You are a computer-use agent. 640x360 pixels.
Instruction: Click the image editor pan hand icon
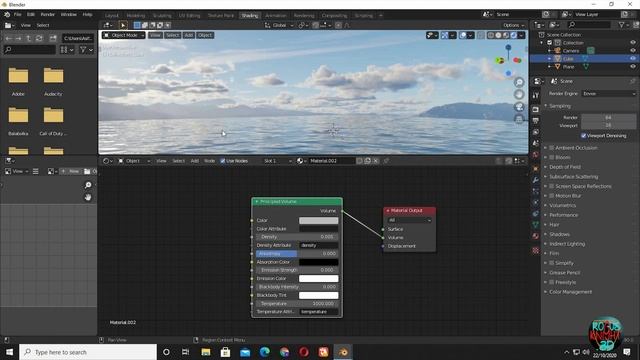pyautogui.click(x=88, y=198)
